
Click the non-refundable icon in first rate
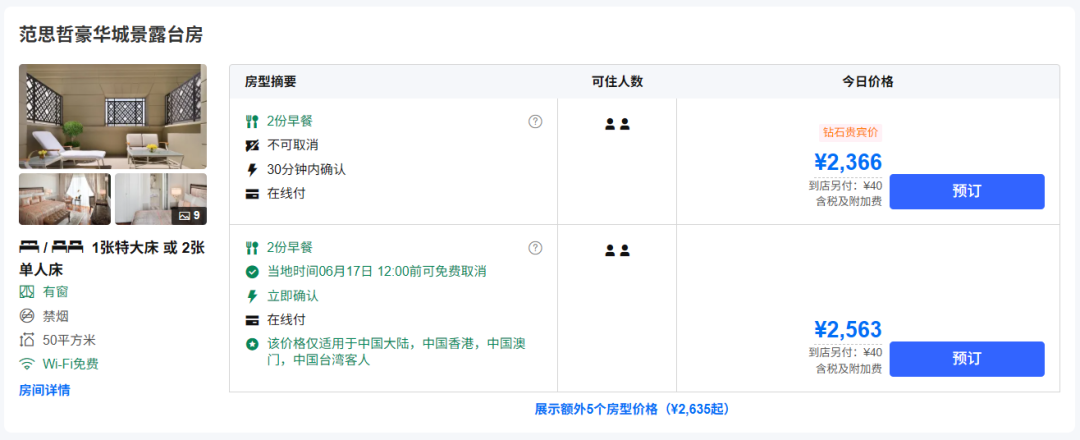coord(252,145)
